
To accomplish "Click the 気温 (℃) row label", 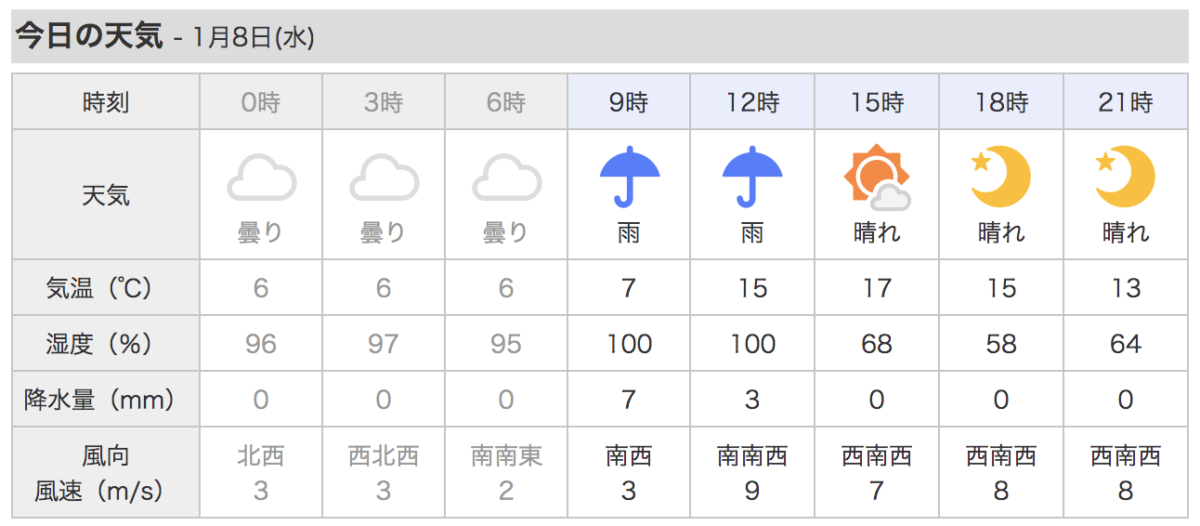I will pos(105,288).
